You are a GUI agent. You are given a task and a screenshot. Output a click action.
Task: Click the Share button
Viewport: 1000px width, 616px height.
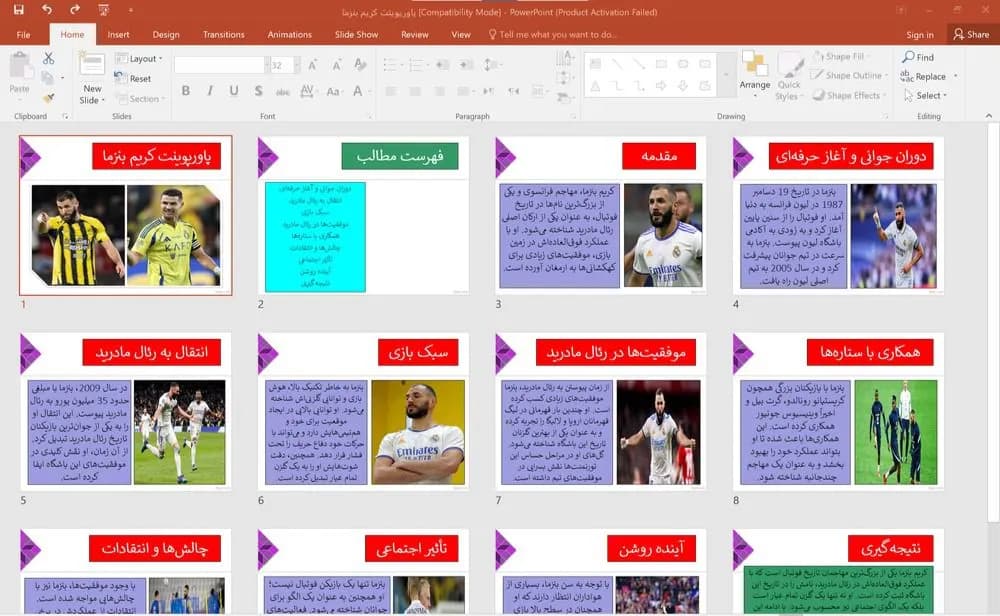coord(971,34)
